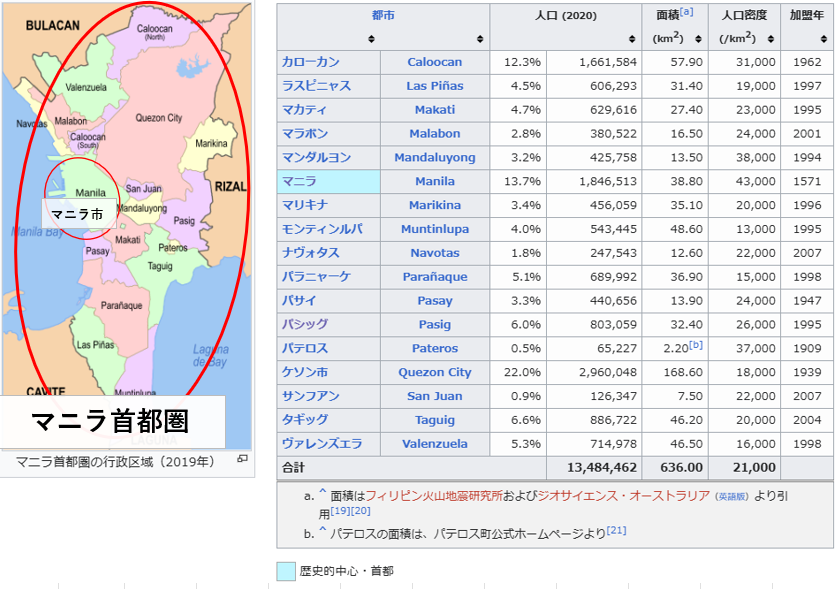The height and width of the screenshot is (589, 835).
Task: Sort table by 加盟年 column
Action: tap(823, 39)
